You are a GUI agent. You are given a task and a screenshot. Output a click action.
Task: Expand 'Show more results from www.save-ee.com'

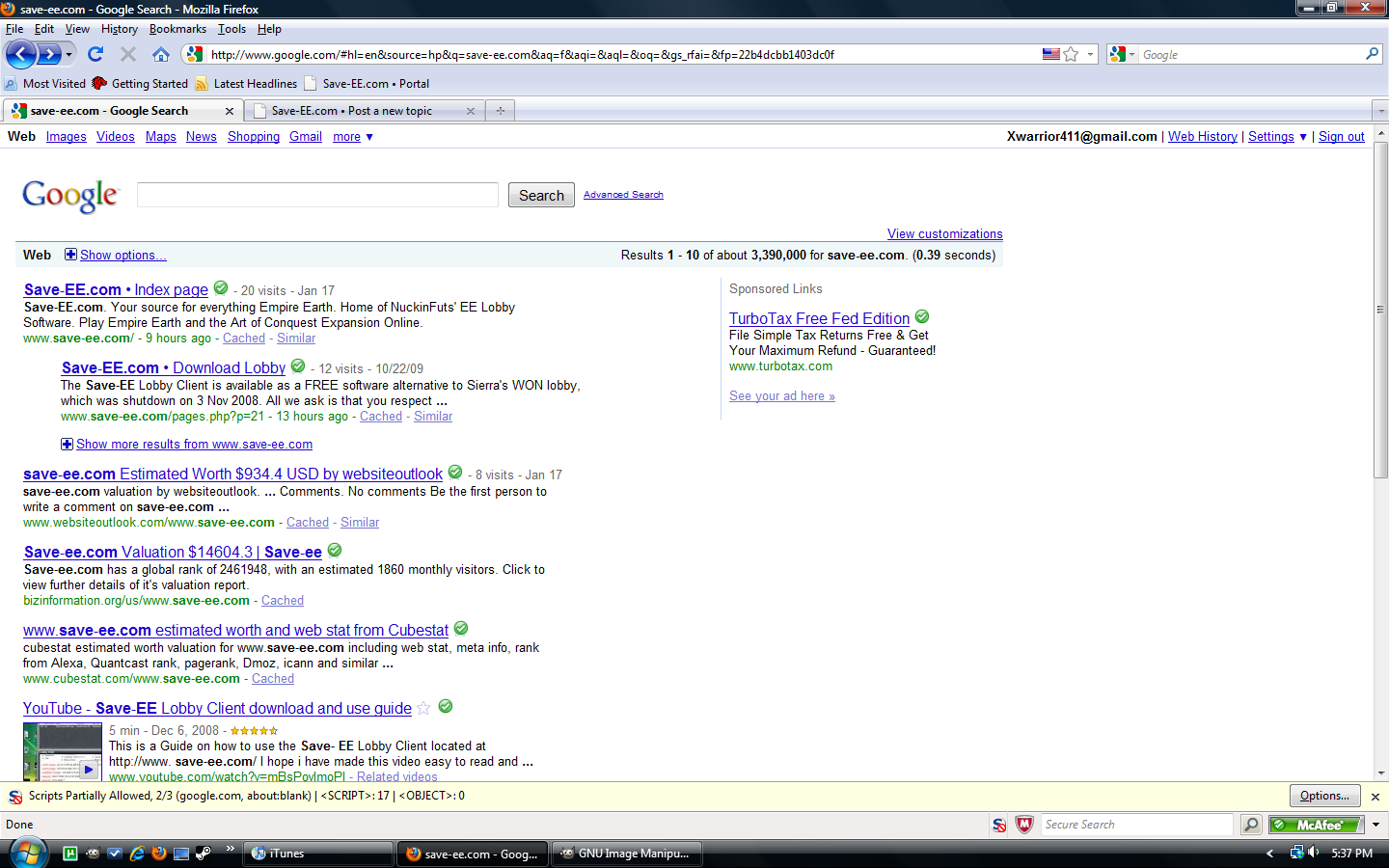pyautogui.click(x=67, y=445)
